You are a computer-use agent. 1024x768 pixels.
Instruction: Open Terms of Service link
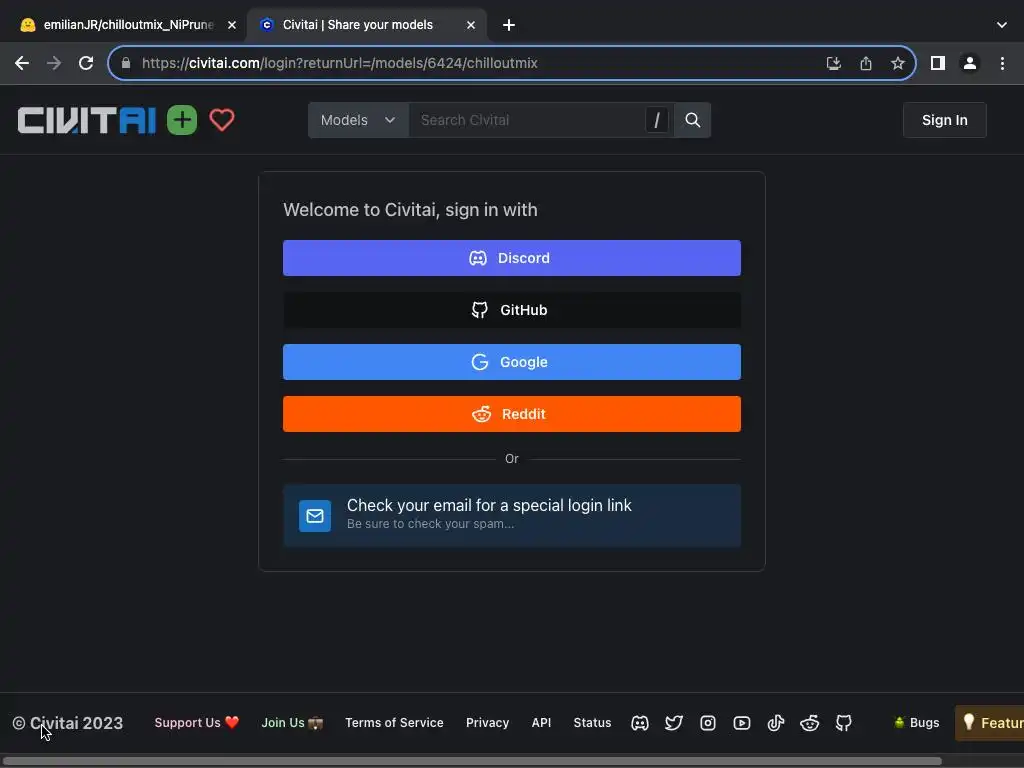click(394, 723)
